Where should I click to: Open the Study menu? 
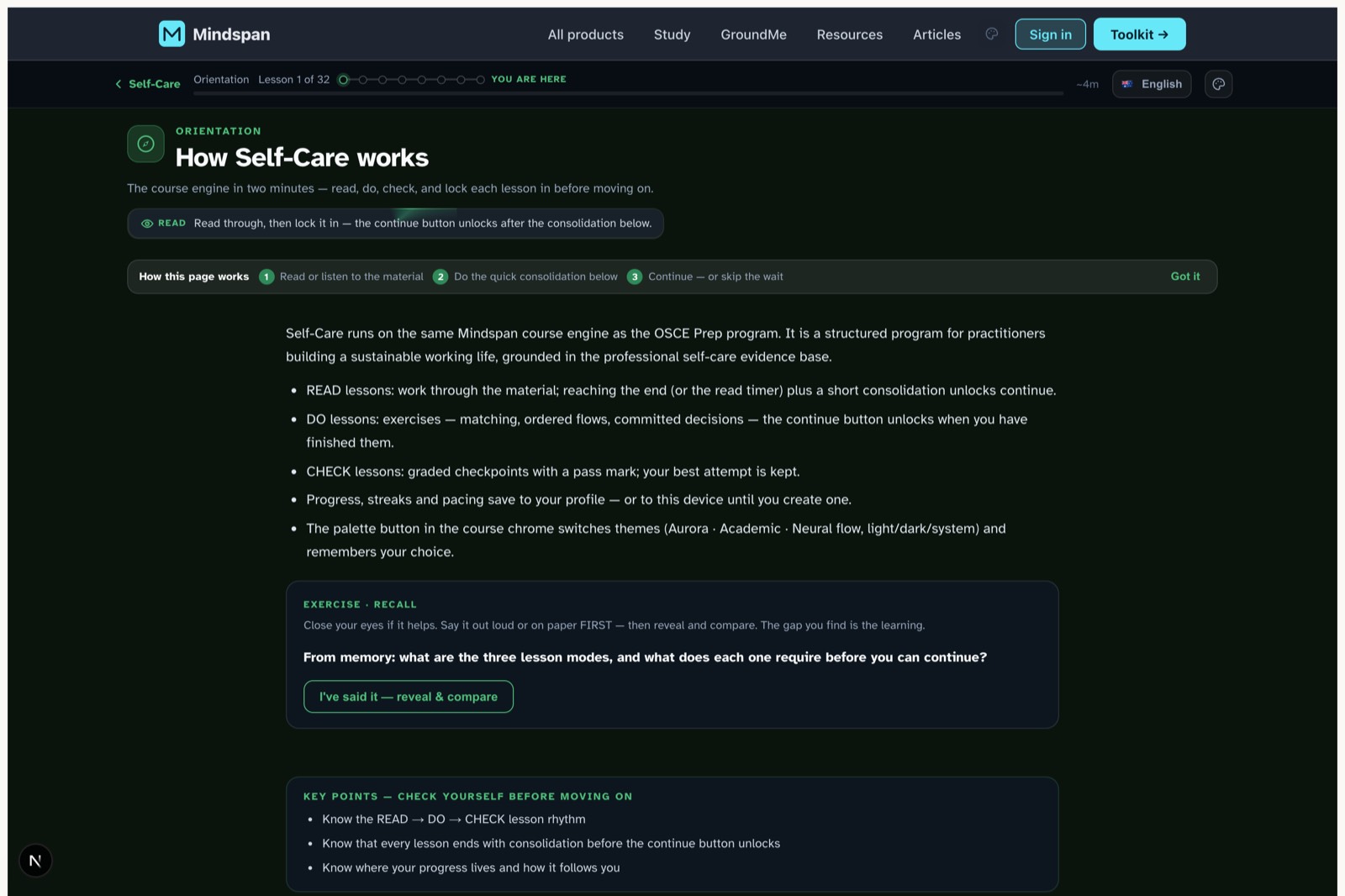coord(672,34)
